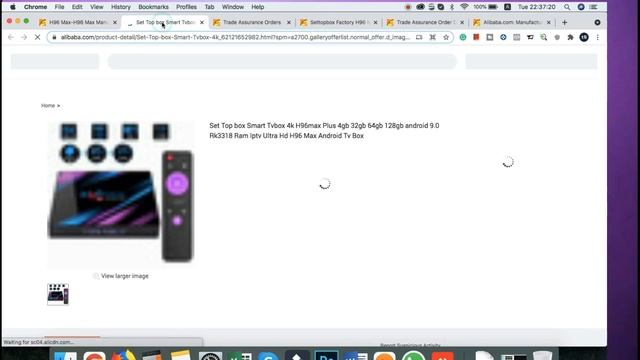The height and width of the screenshot is (360, 640).
Task: Click 'View larger image' link
Action: click(x=124, y=276)
